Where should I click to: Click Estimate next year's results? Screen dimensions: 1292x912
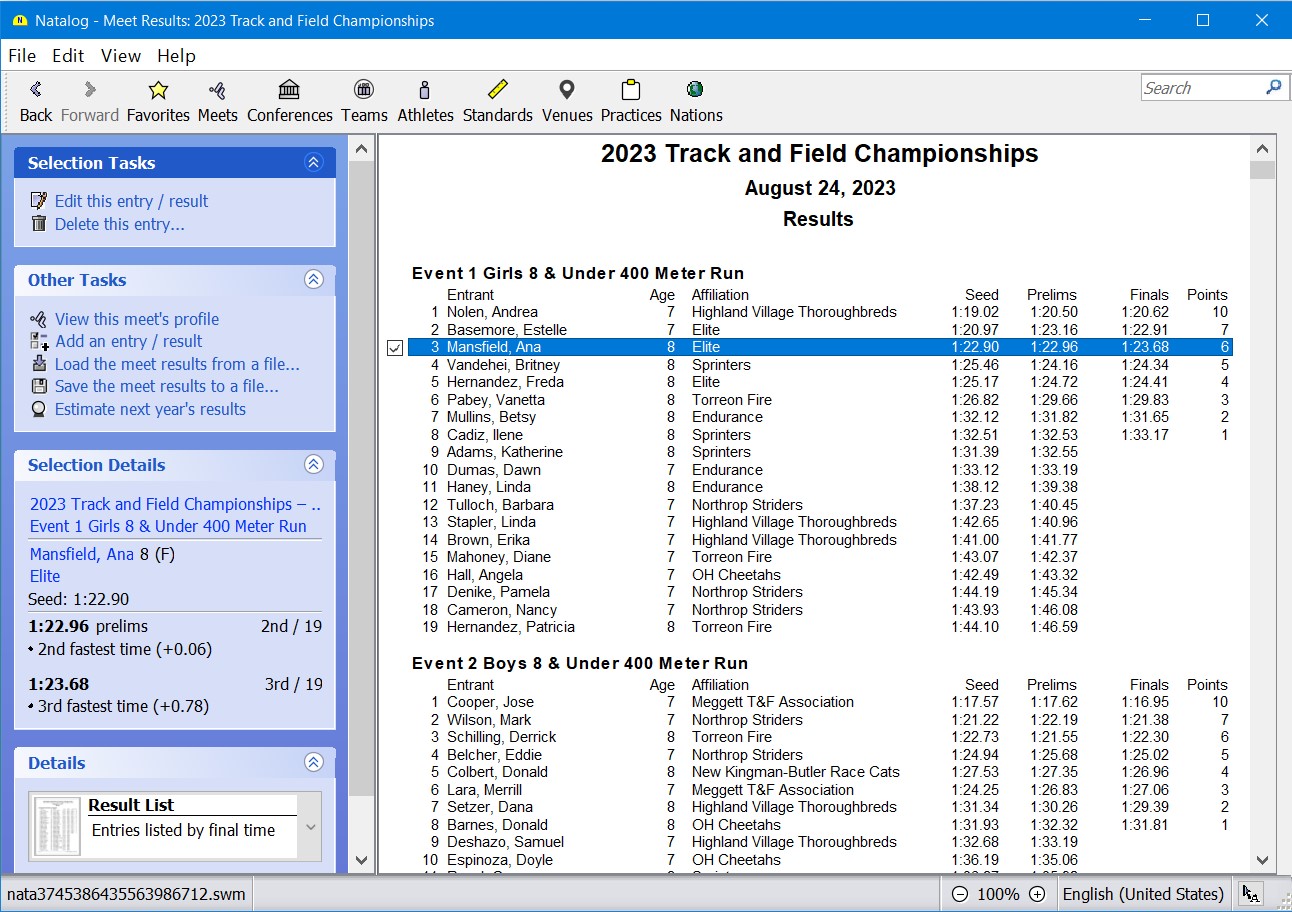[150, 409]
